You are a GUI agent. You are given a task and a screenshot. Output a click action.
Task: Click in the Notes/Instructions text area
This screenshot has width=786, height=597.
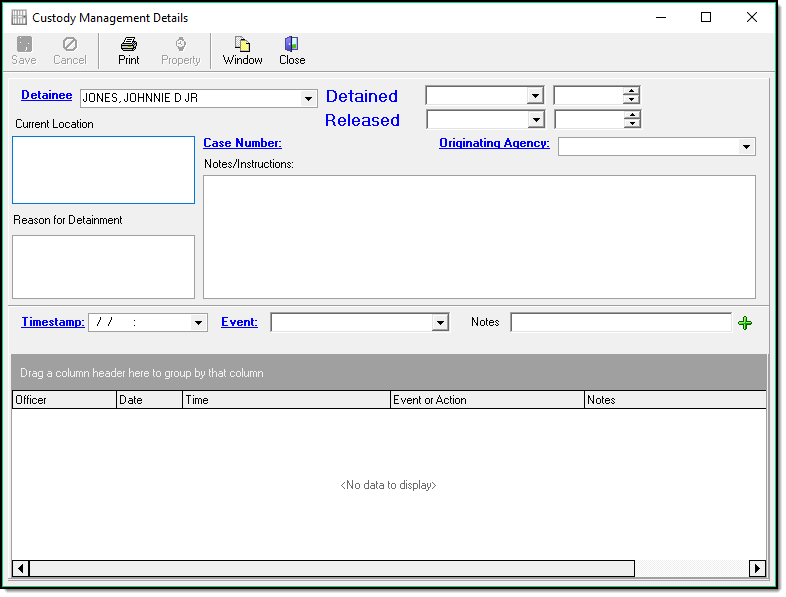coord(479,236)
